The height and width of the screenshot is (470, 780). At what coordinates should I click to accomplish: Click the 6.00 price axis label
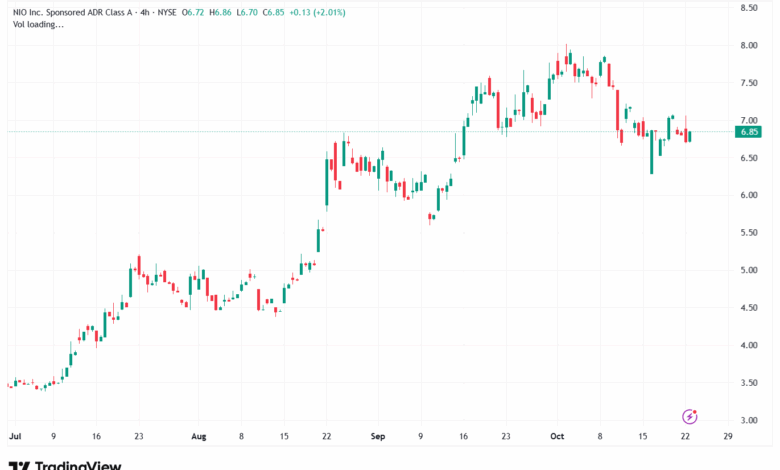749,195
